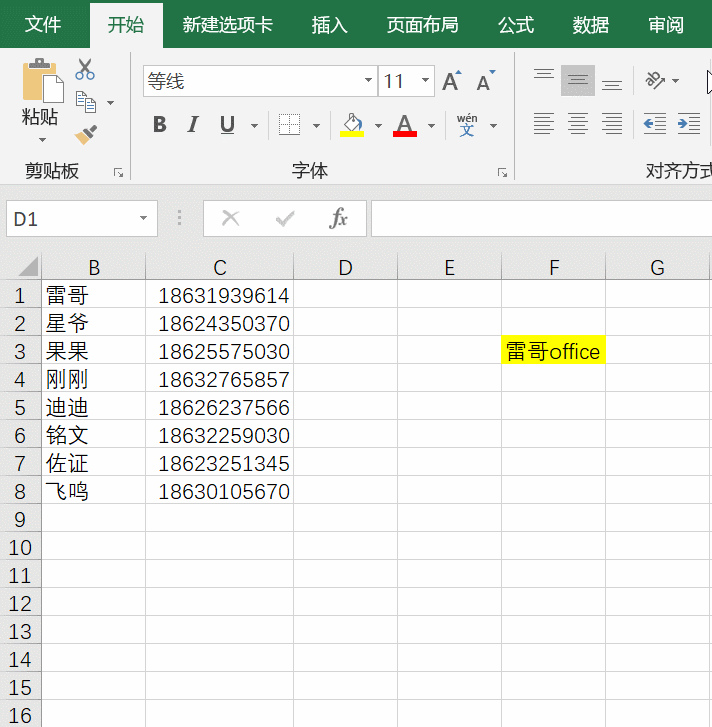This screenshot has height=727, width=712.
Task: Open the 文件 tab
Action: pos(43,25)
